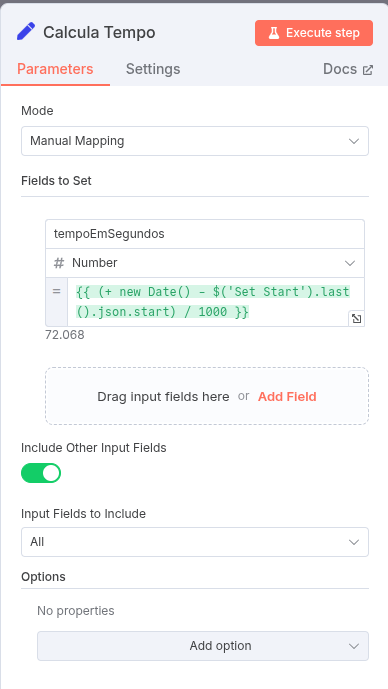Open the Docs link
The width and height of the screenshot is (388, 689).
tap(348, 69)
